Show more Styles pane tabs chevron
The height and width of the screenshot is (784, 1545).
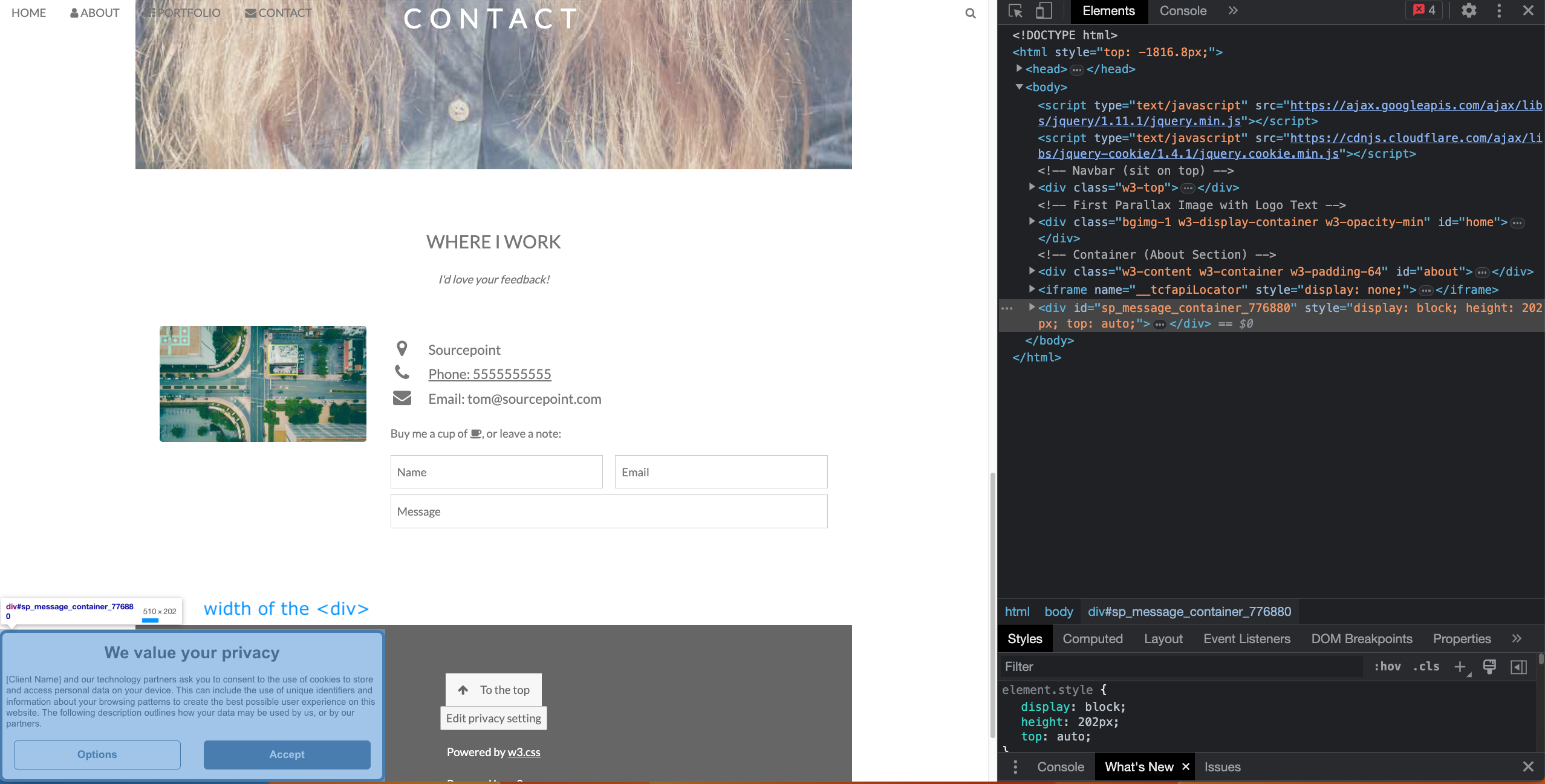(x=1517, y=638)
